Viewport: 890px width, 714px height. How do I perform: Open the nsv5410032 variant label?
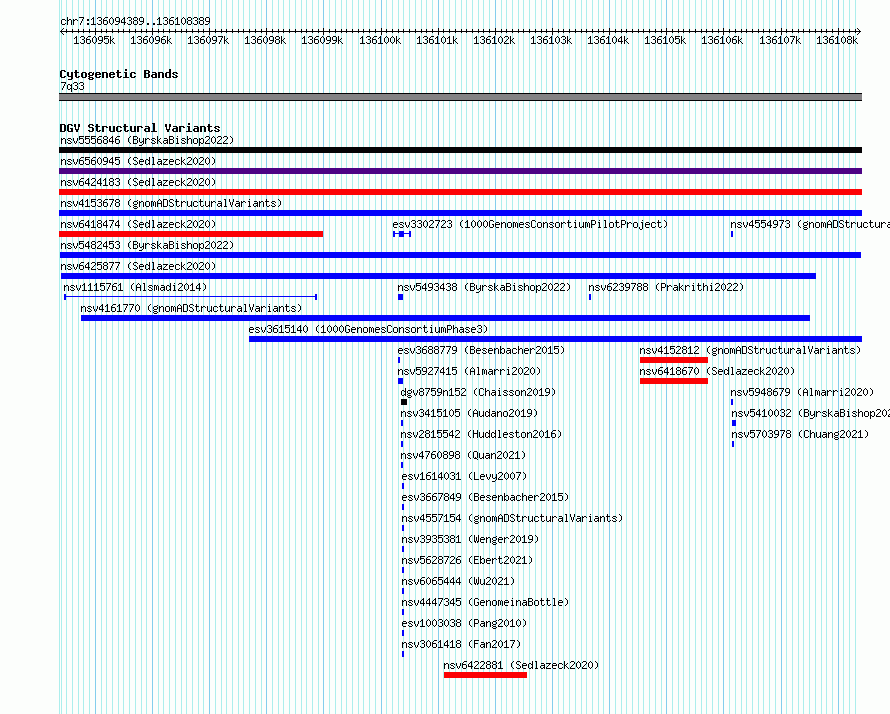(811, 413)
